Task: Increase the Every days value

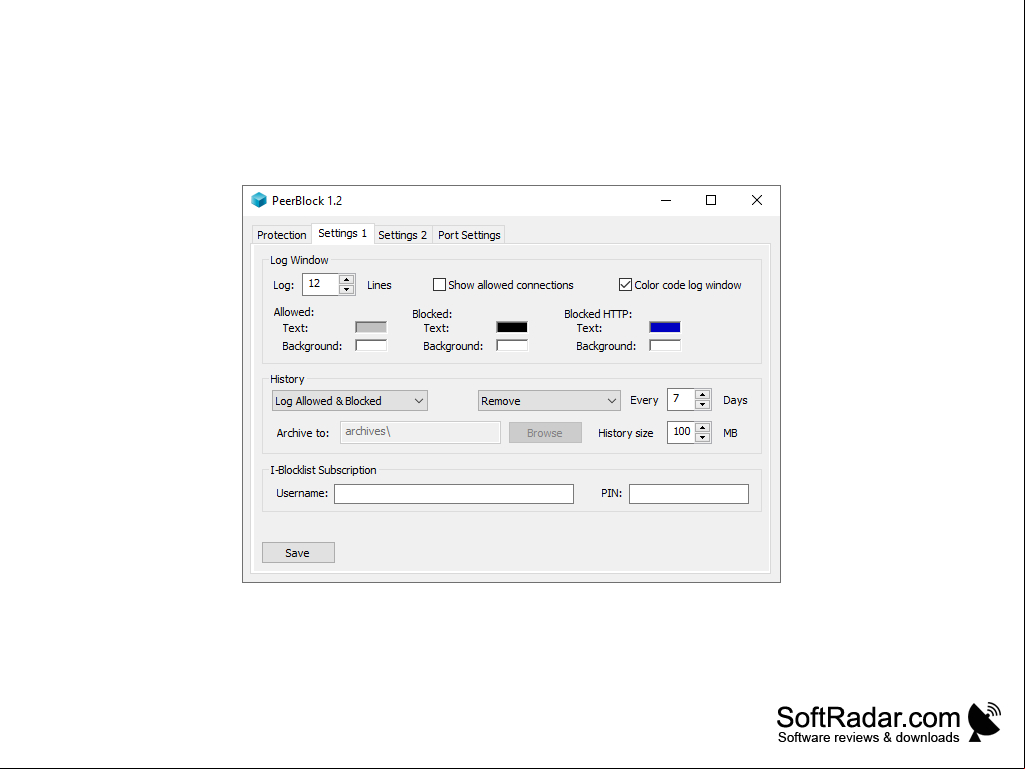Action: 703,395
